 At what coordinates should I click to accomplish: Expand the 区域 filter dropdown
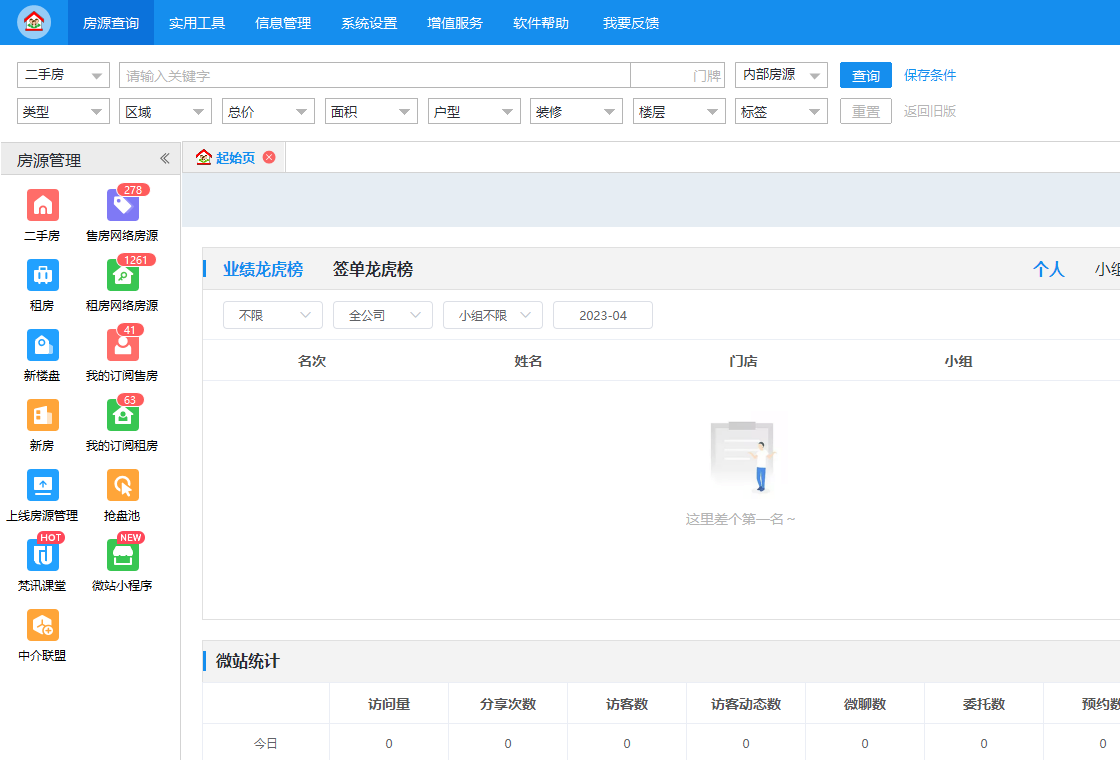(x=166, y=111)
